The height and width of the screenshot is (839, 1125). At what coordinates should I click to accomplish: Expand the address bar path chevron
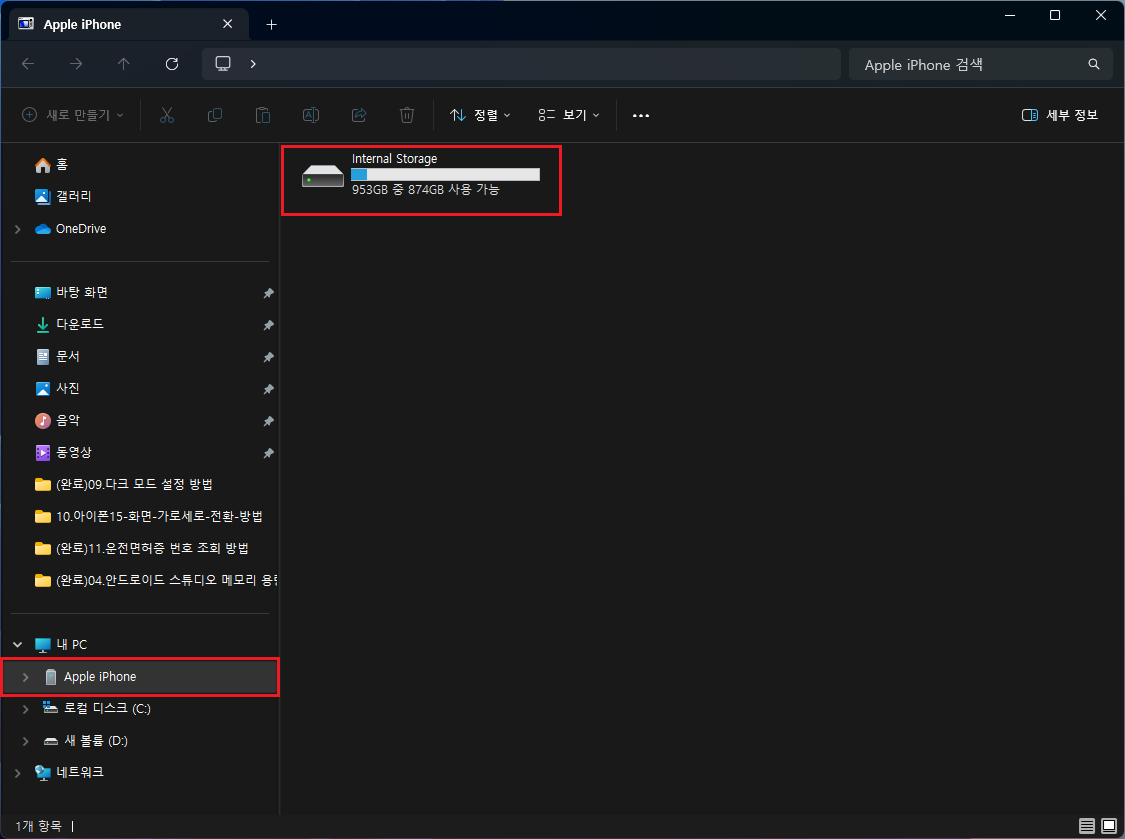coord(253,64)
